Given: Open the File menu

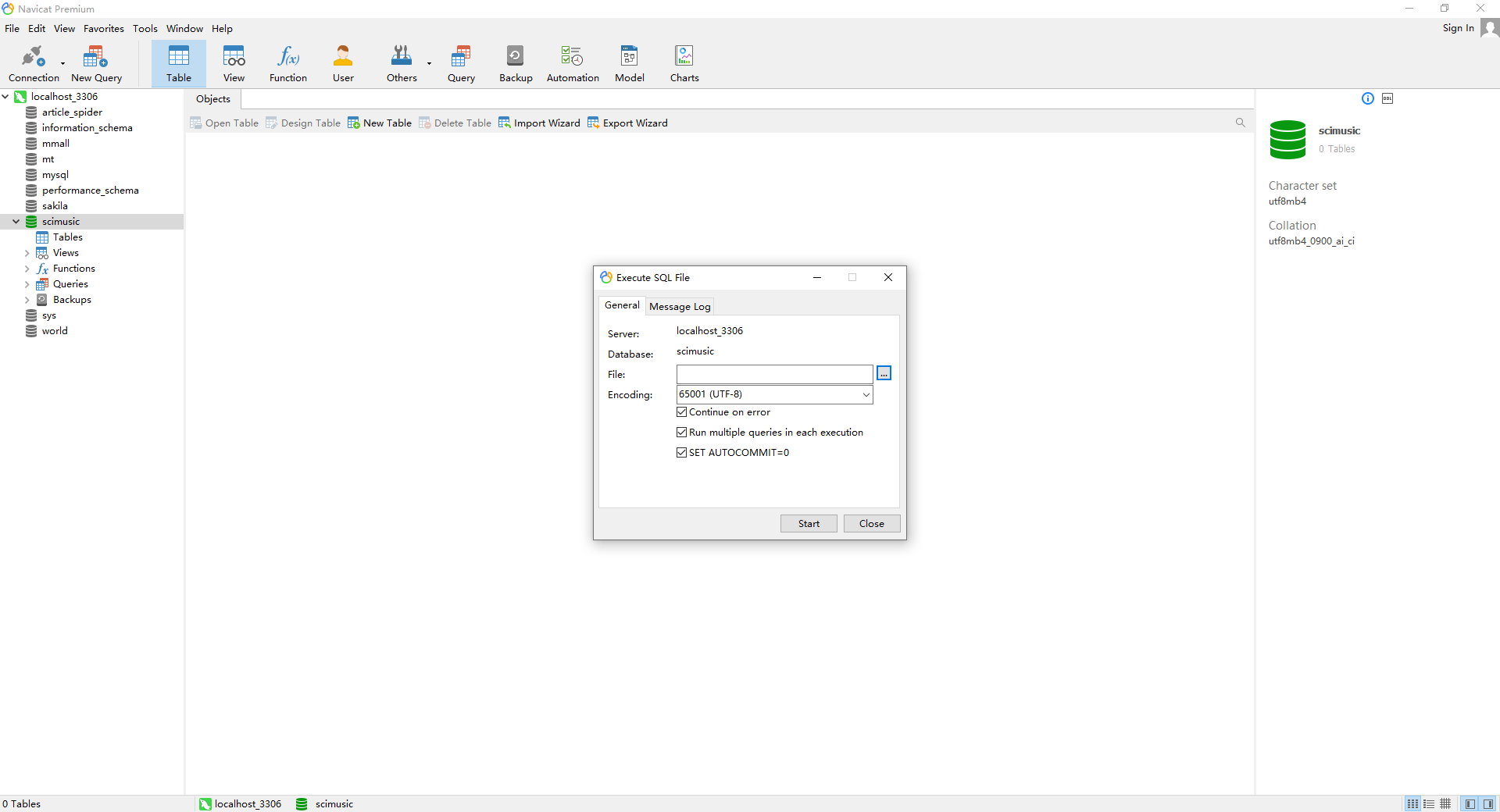Looking at the screenshot, I should point(12,28).
